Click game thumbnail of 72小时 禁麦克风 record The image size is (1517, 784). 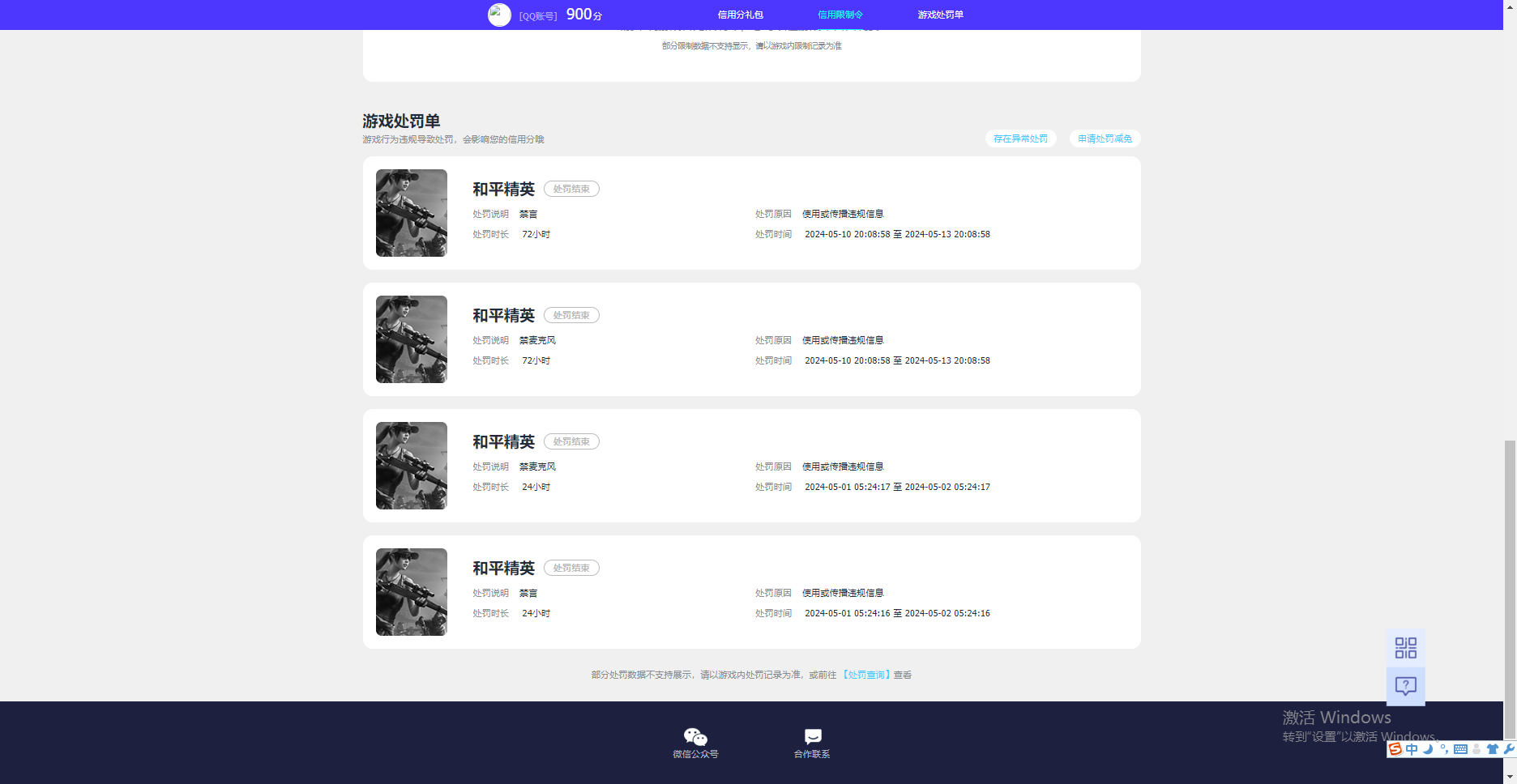pyautogui.click(x=412, y=339)
